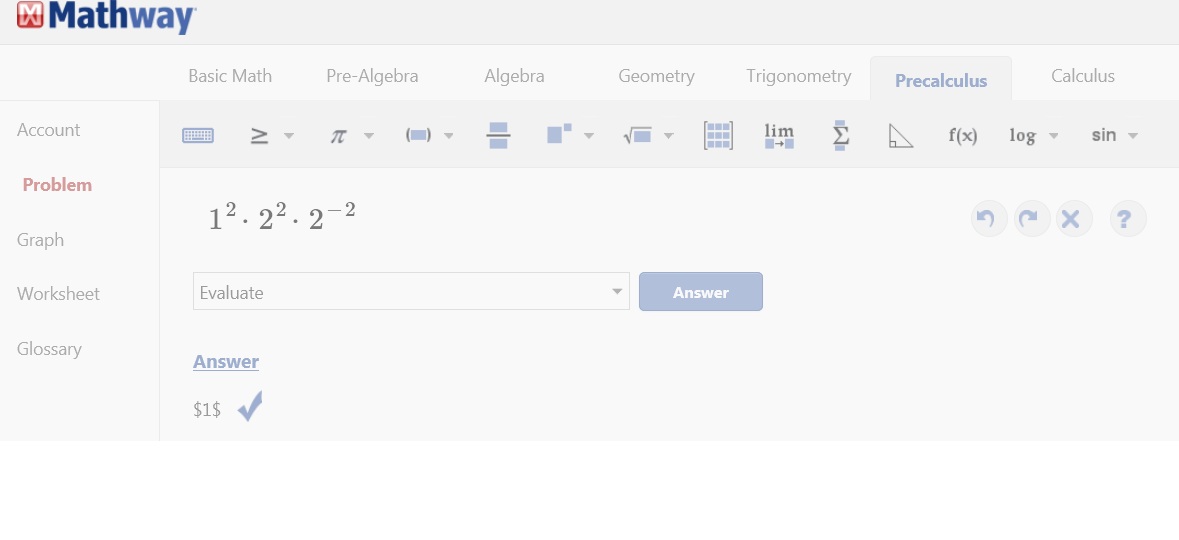Expand the log functions dropdown

pyautogui.click(x=1053, y=136)
